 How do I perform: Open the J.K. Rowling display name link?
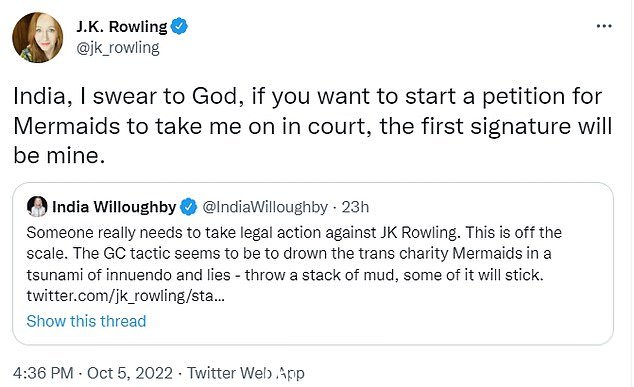point(121,27)
